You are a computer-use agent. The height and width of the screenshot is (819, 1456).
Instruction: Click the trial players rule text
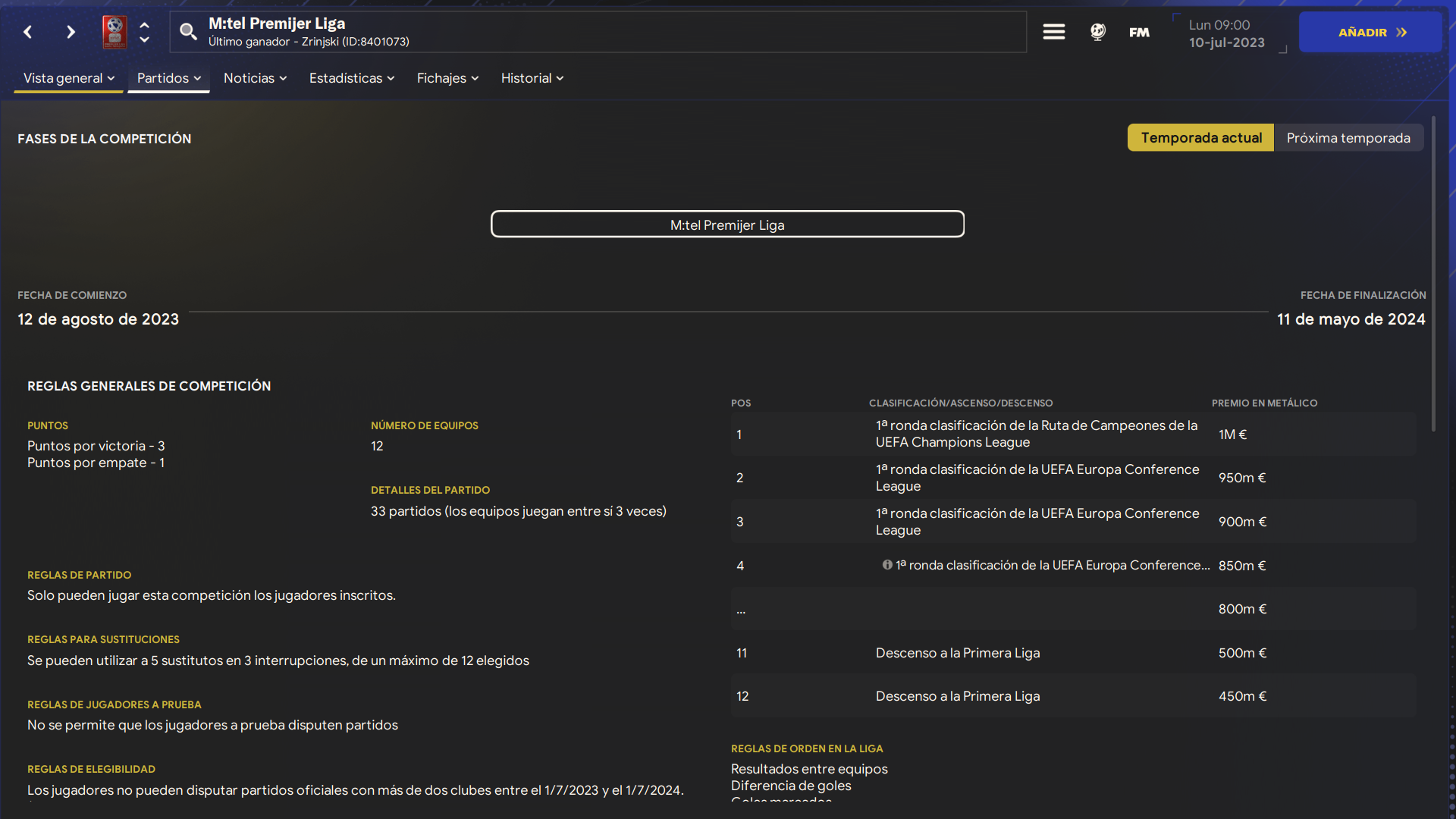[x=212, y=725]
